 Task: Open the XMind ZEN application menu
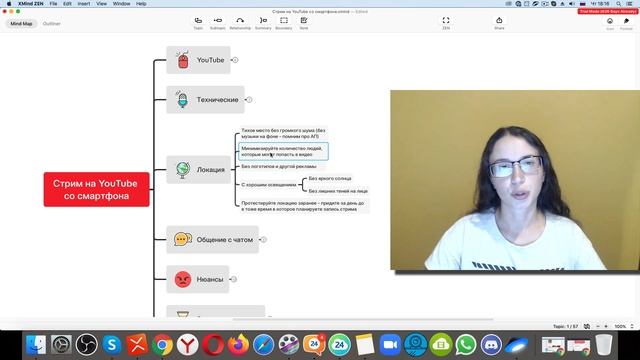(x=31, y=4)
